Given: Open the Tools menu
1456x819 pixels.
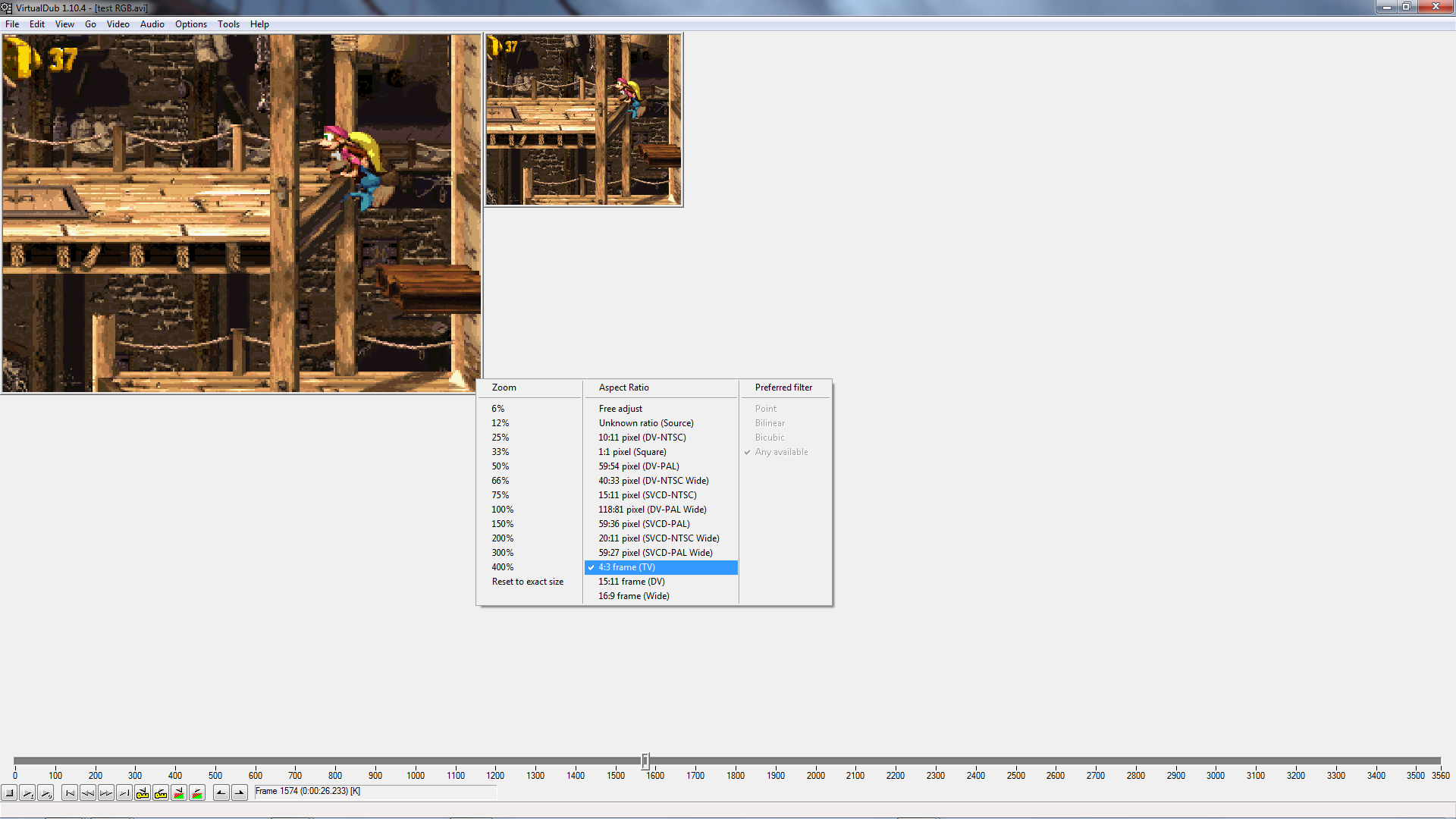Looking at the screenshot, I should click(x=228, y=24).
